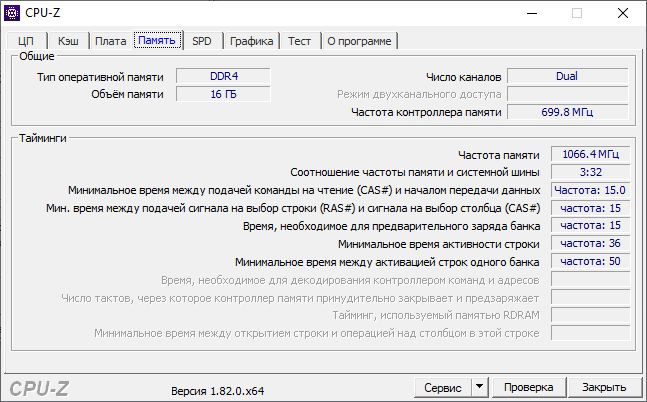The height and width of the screenshot is (402, 647).
Task: Switch to the SPD tab
Action: [x=202, y=41]
